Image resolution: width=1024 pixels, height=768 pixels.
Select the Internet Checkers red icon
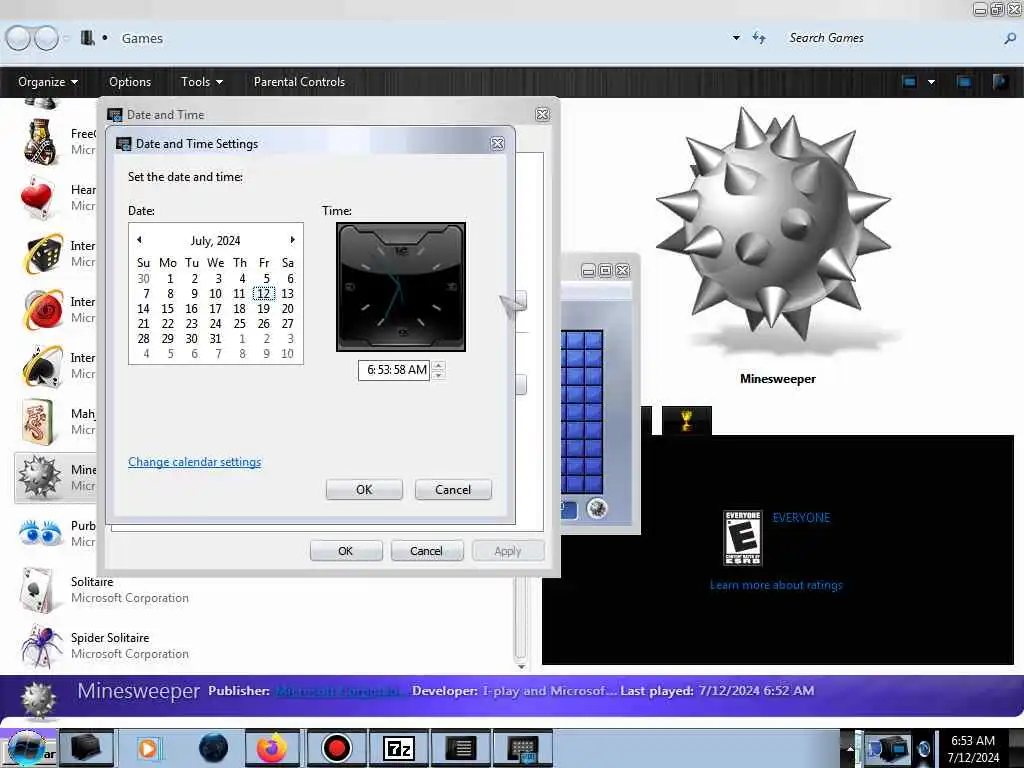(43, 310)
